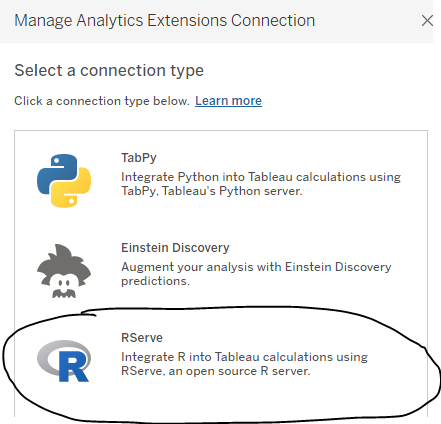Close the Manage Analytics Extensions dialog
The width and height of the screenshot is (441, 424).
click(x=427, y=21)
